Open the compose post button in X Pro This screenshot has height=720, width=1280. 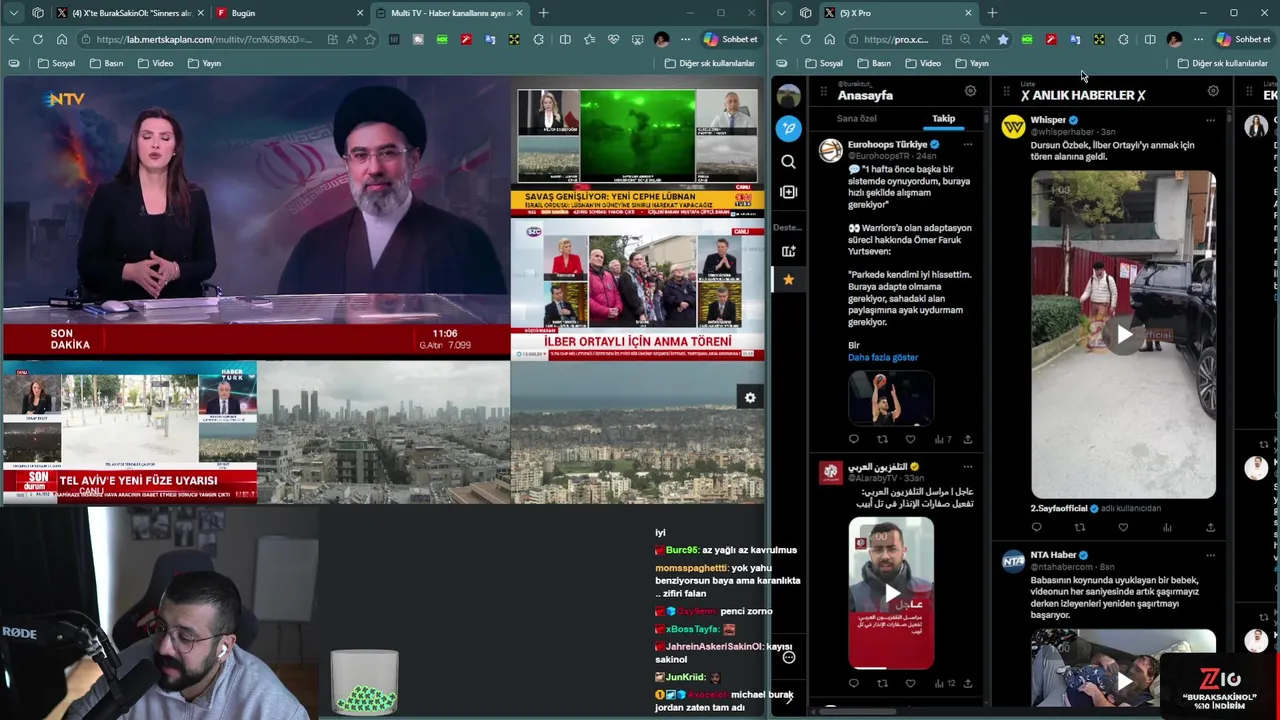coord(789,128)
